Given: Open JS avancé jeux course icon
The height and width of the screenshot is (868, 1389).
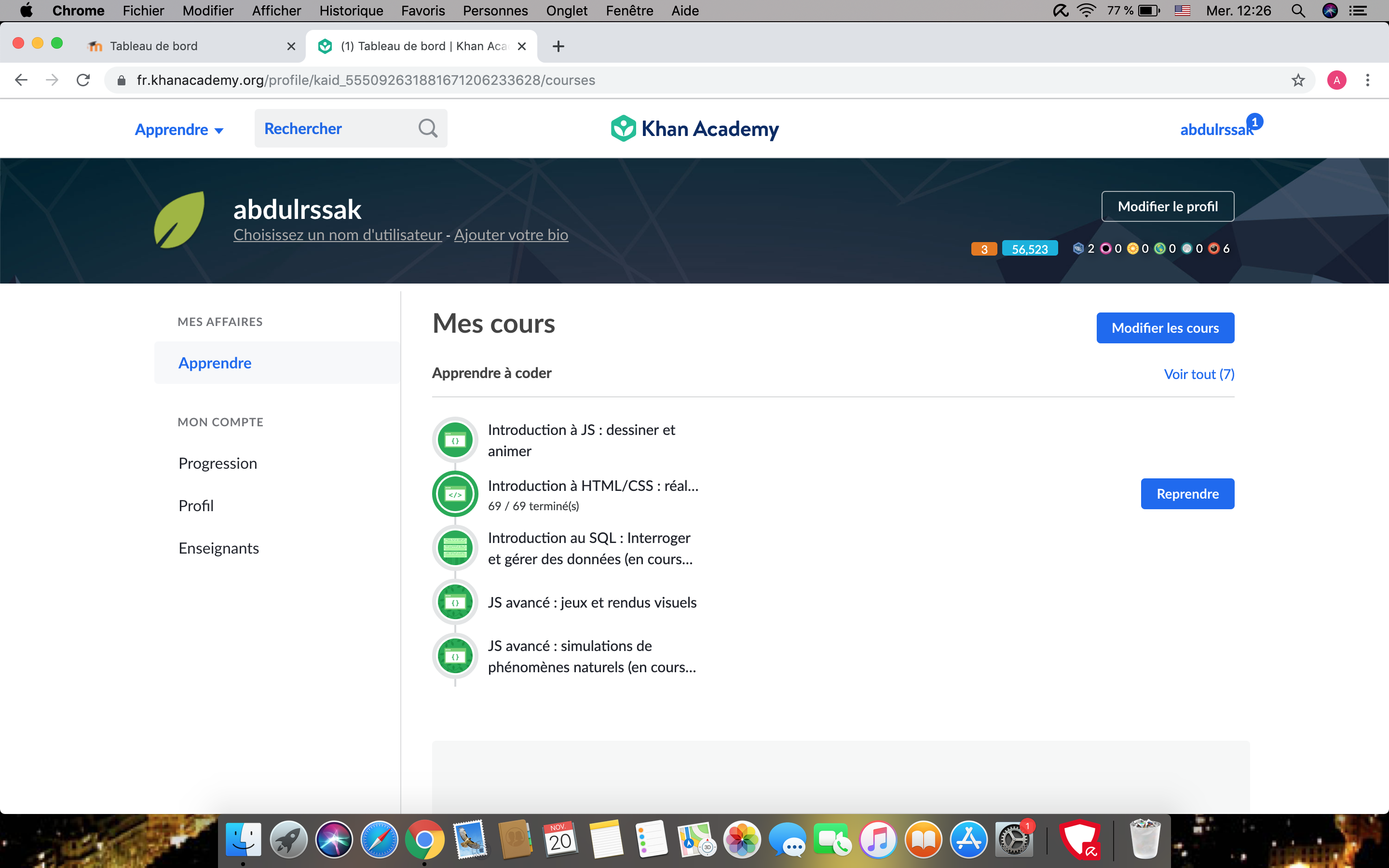Looking at the screenshot, I should [455, 602].
